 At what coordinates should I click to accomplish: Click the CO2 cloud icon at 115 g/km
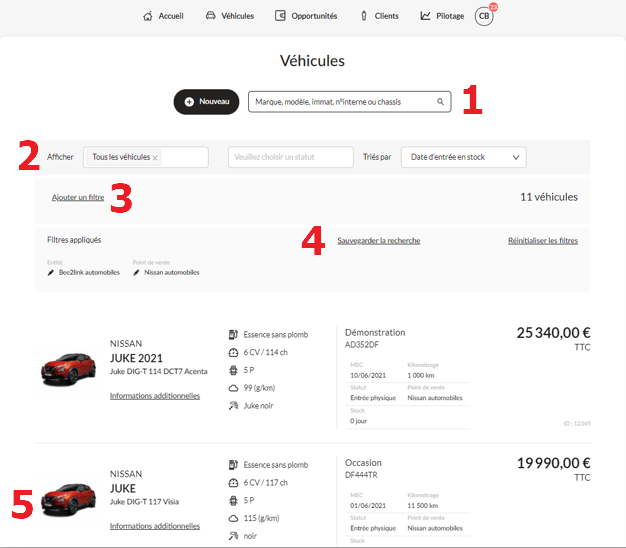[233, 518]
